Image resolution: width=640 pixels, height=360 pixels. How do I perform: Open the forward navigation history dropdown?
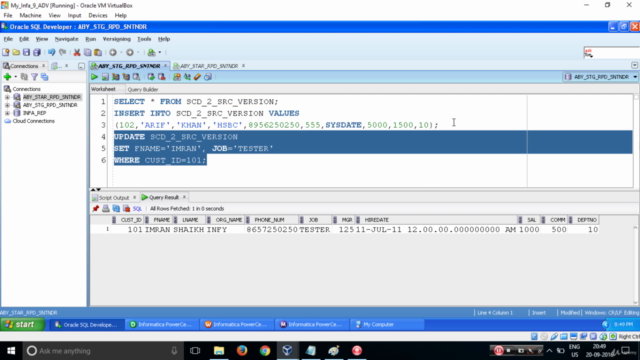[x=138, y=52]
